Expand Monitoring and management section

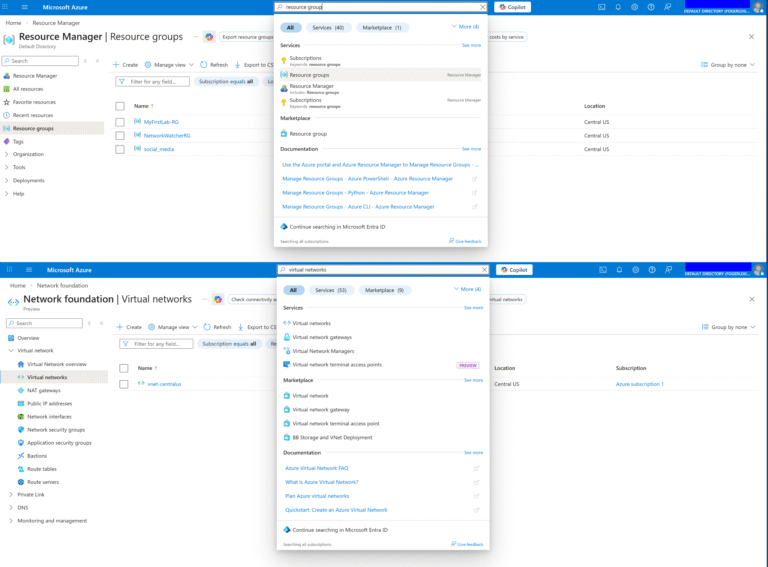pyautogui.click(x=10, y=520)
